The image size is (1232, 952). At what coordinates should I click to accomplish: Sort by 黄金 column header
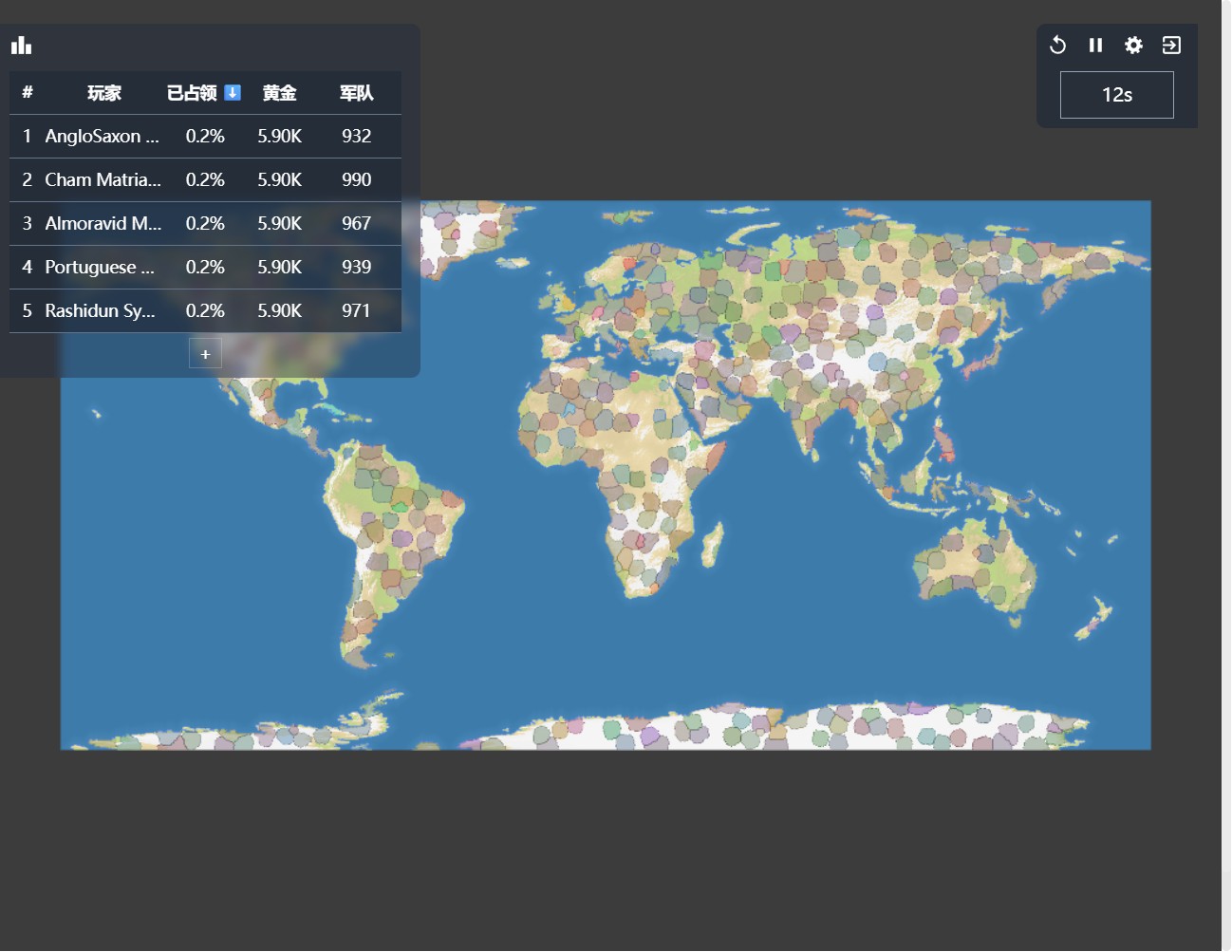coord(279,93)
